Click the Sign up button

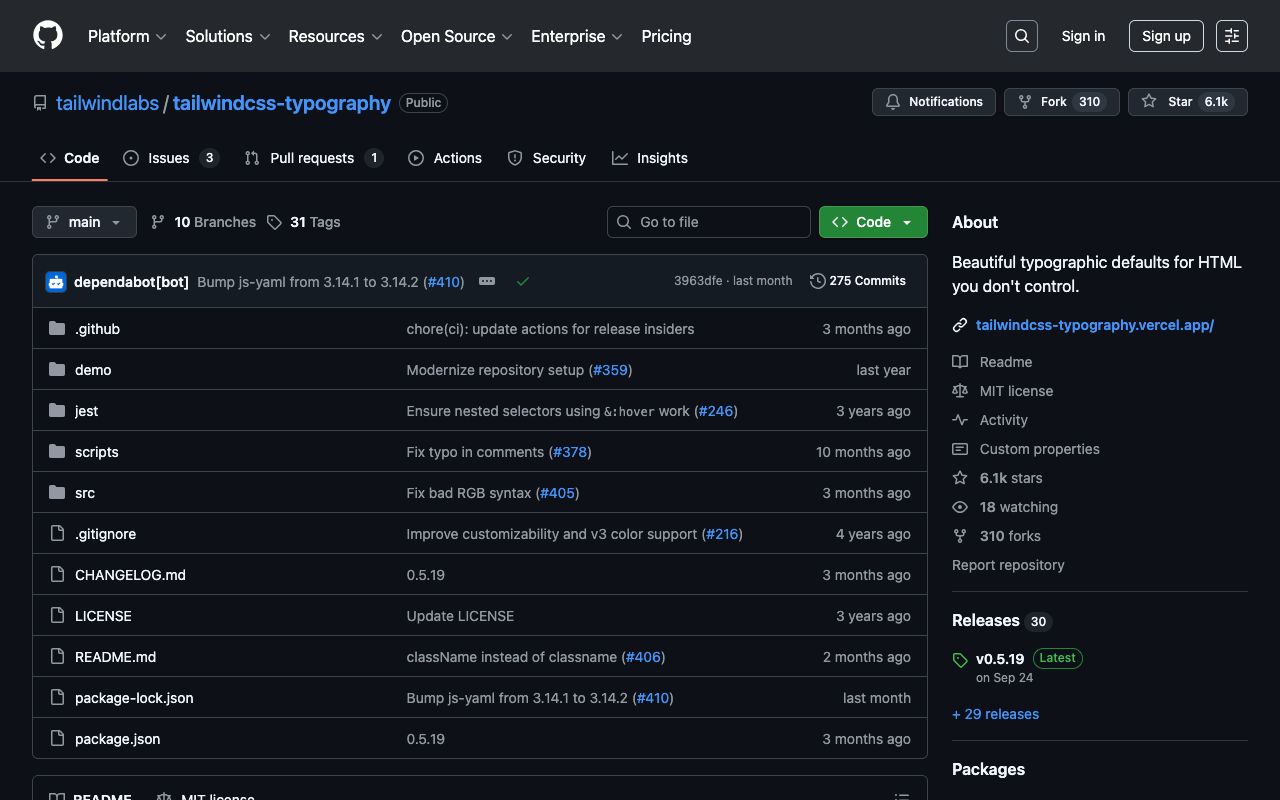(1166, 36)
